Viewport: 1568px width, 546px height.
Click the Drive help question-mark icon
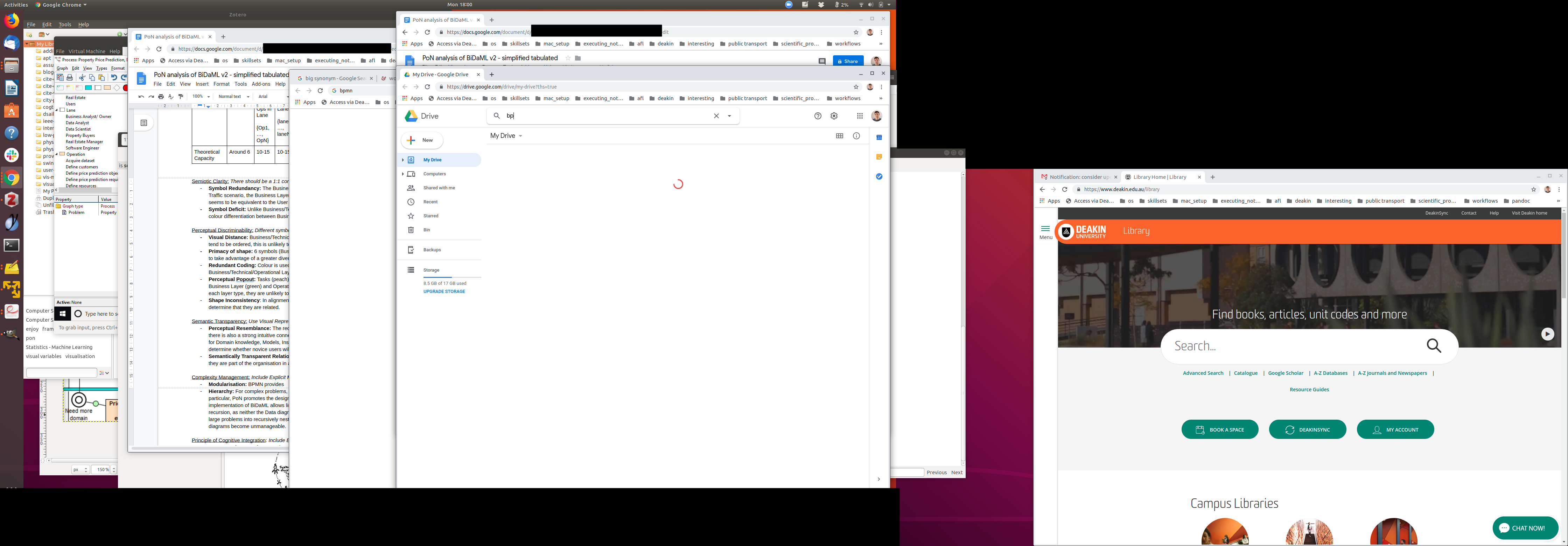pos(818,115)
